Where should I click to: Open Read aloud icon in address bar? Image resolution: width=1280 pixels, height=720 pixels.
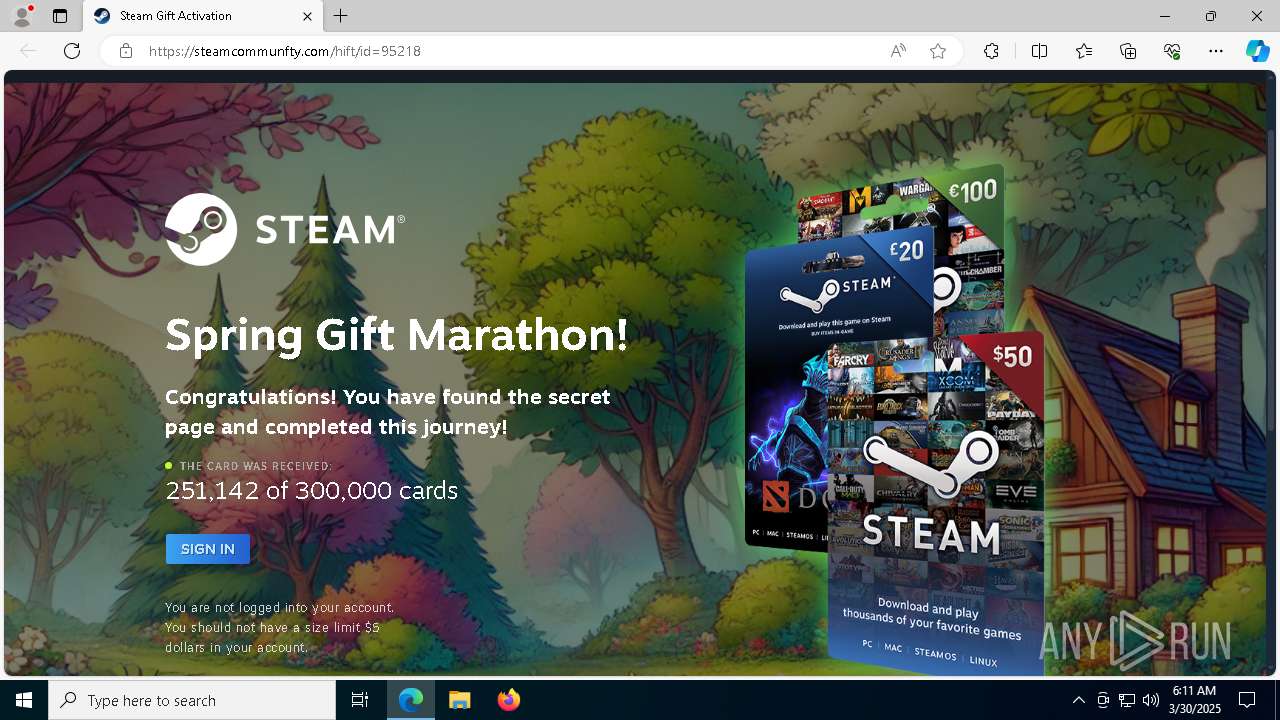point(898,51)
